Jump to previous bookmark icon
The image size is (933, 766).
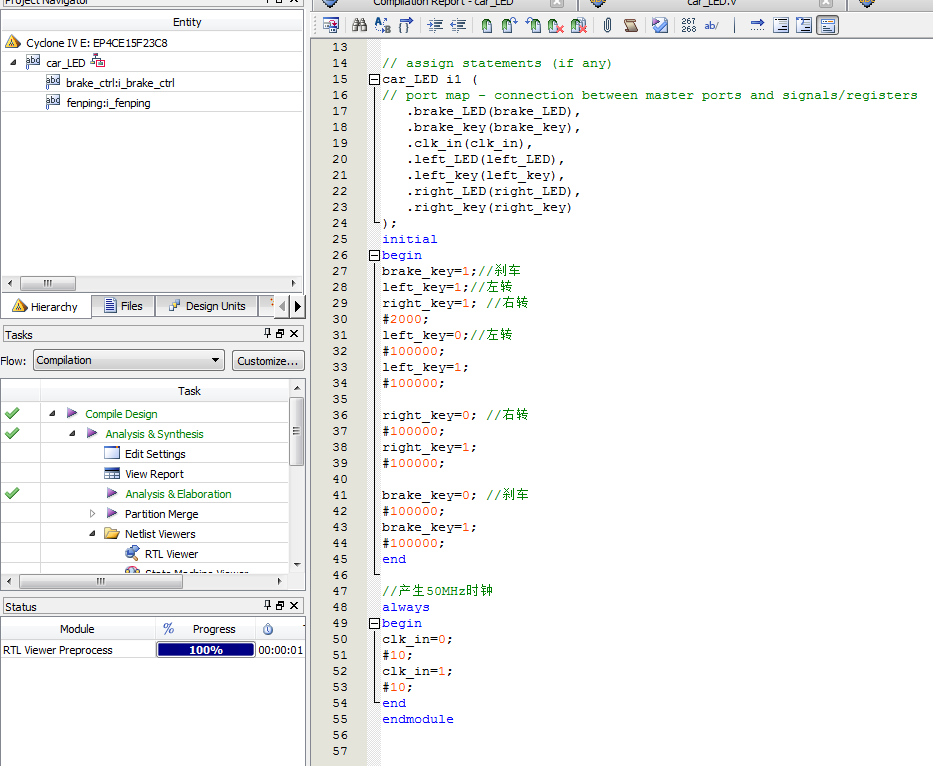click(533, 25)
